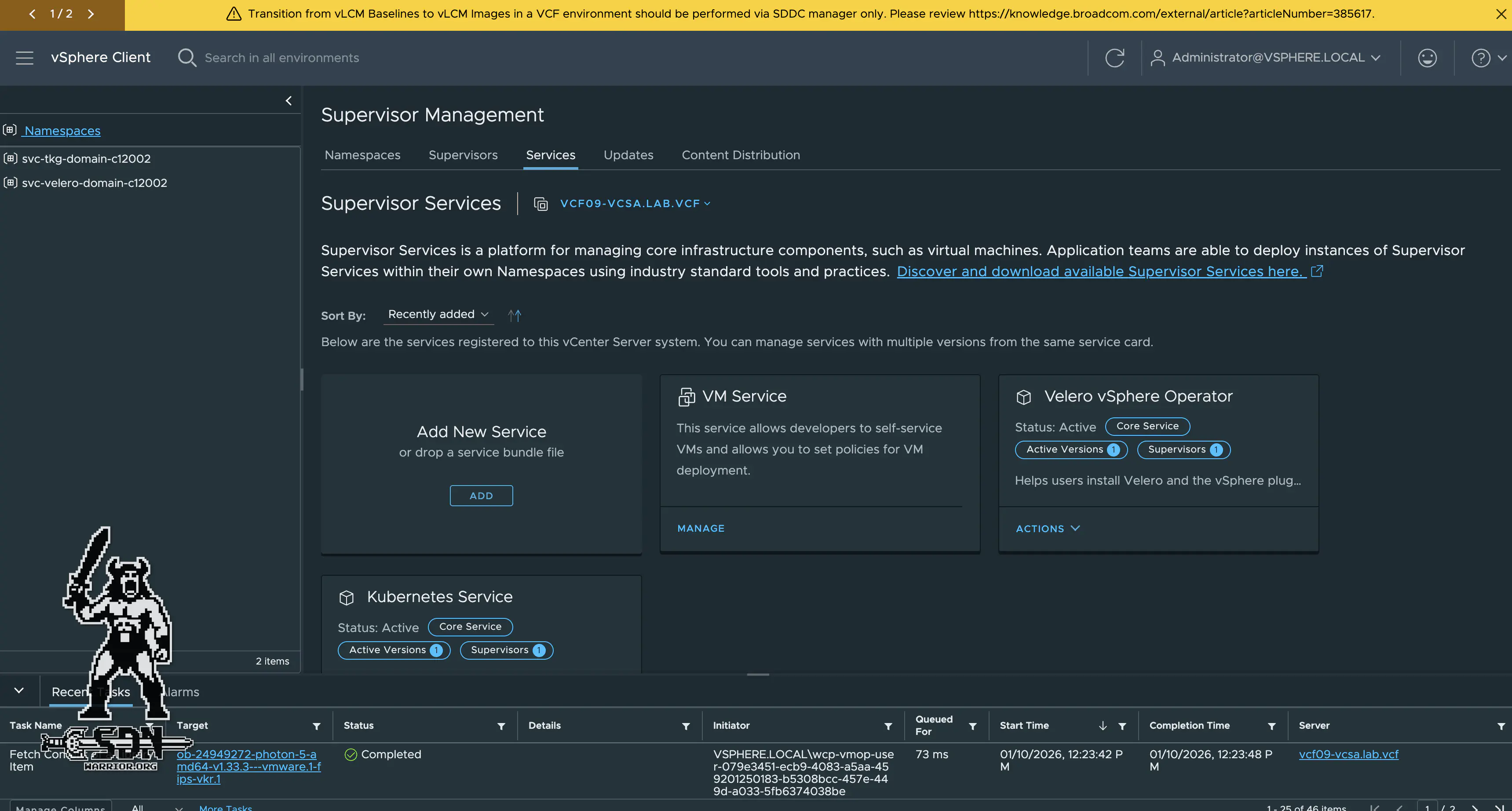
Task: Collapse the Recent Tasks bottom panel
Action: point(19,690)
